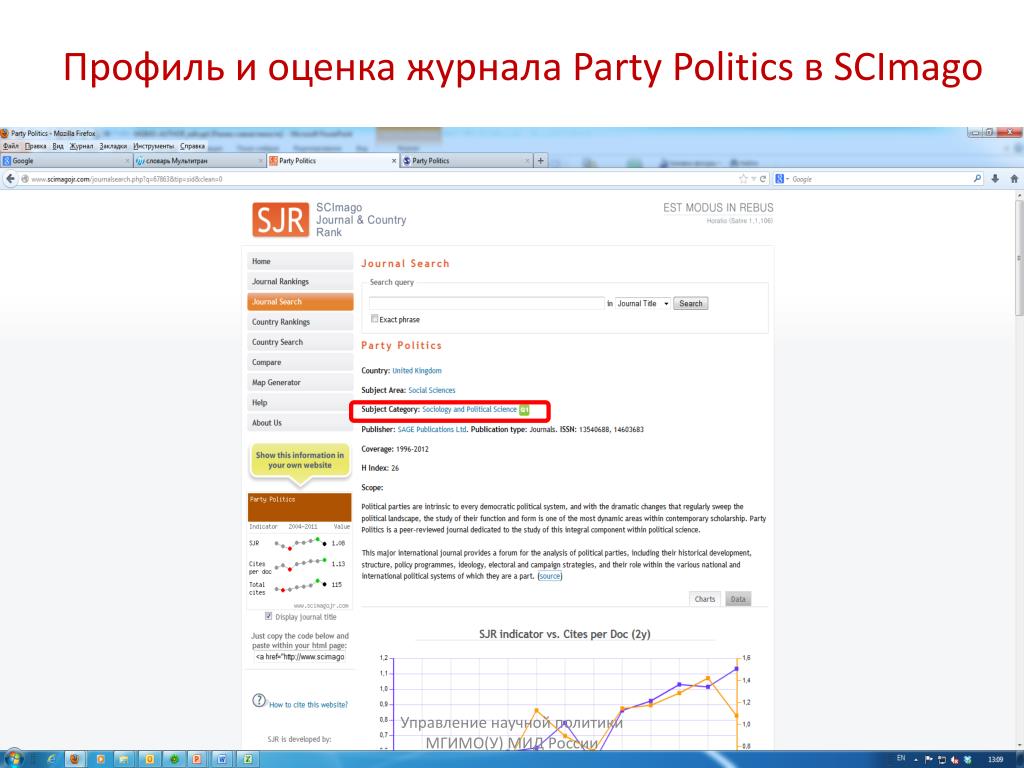The width and height of the screenshot is (1024, 768).
Task: Open About Us in the sidebar
Action: (300, 423)
